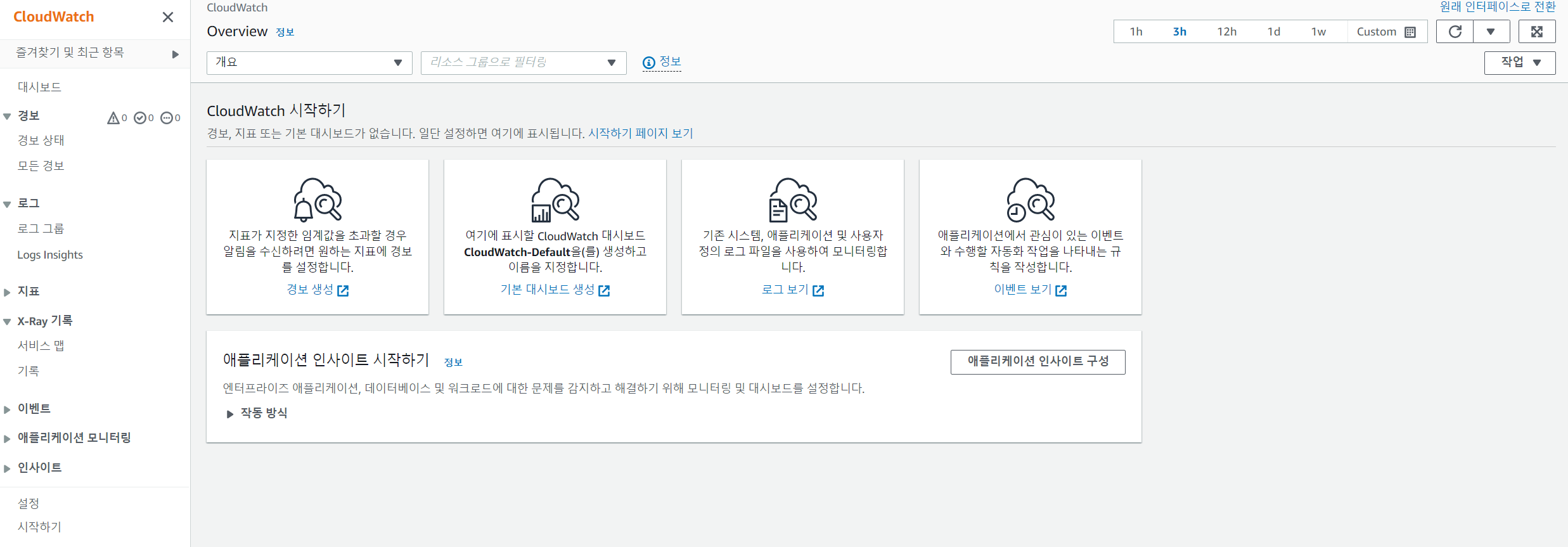Click the 기본 대시보드 생성 link
Image resolution: width=1568 pixels, height=547 pixels.
pyautogui.click(x=548, y=290)
